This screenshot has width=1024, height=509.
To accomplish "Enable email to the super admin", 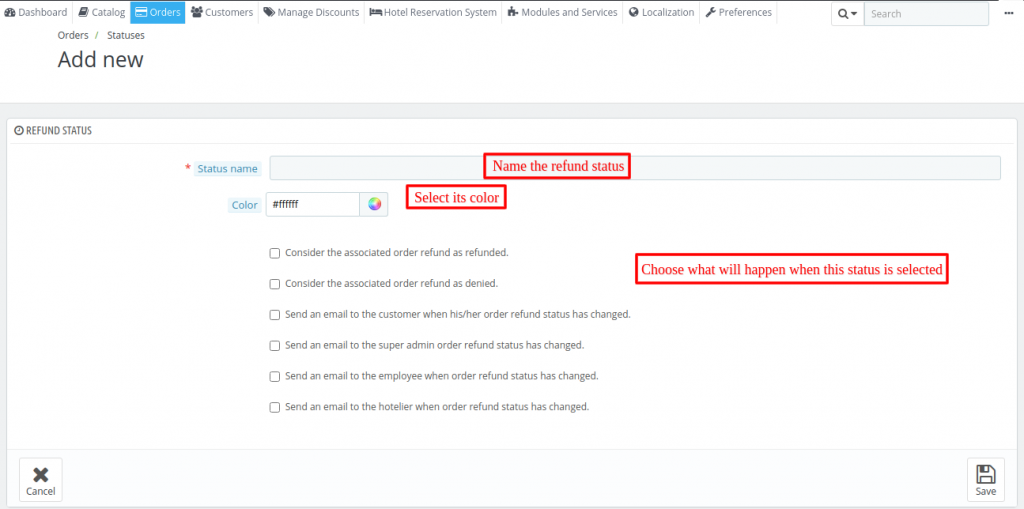I will 275,346.
